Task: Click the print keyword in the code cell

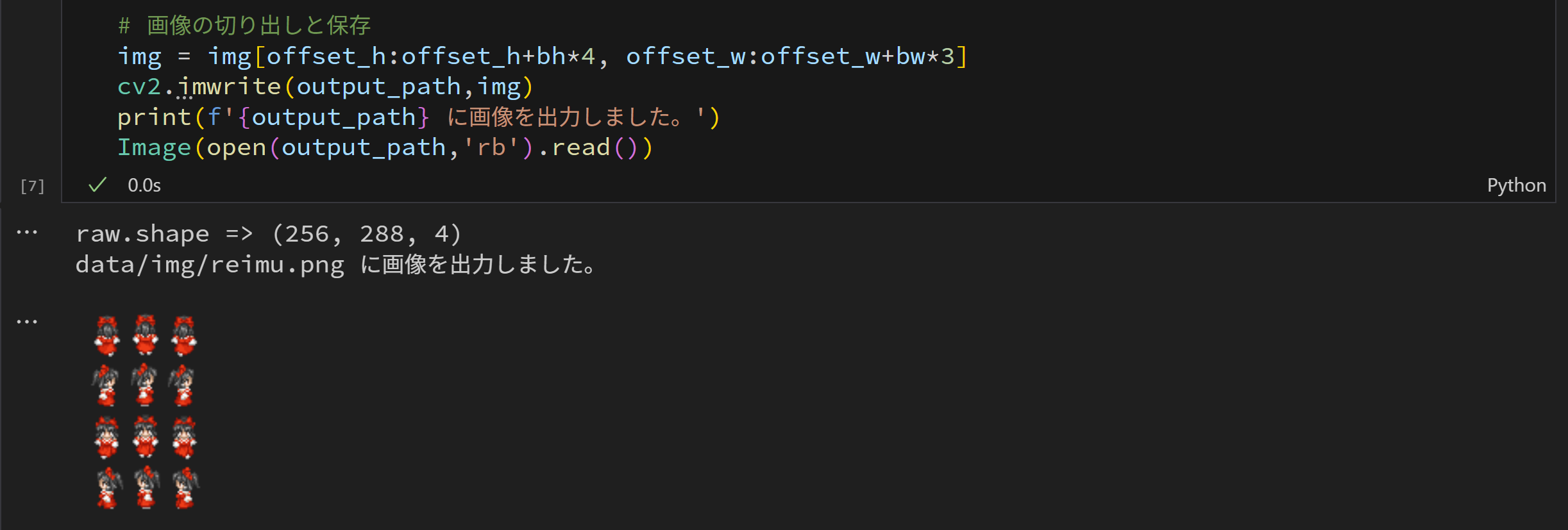Action: tap(154, 117)
